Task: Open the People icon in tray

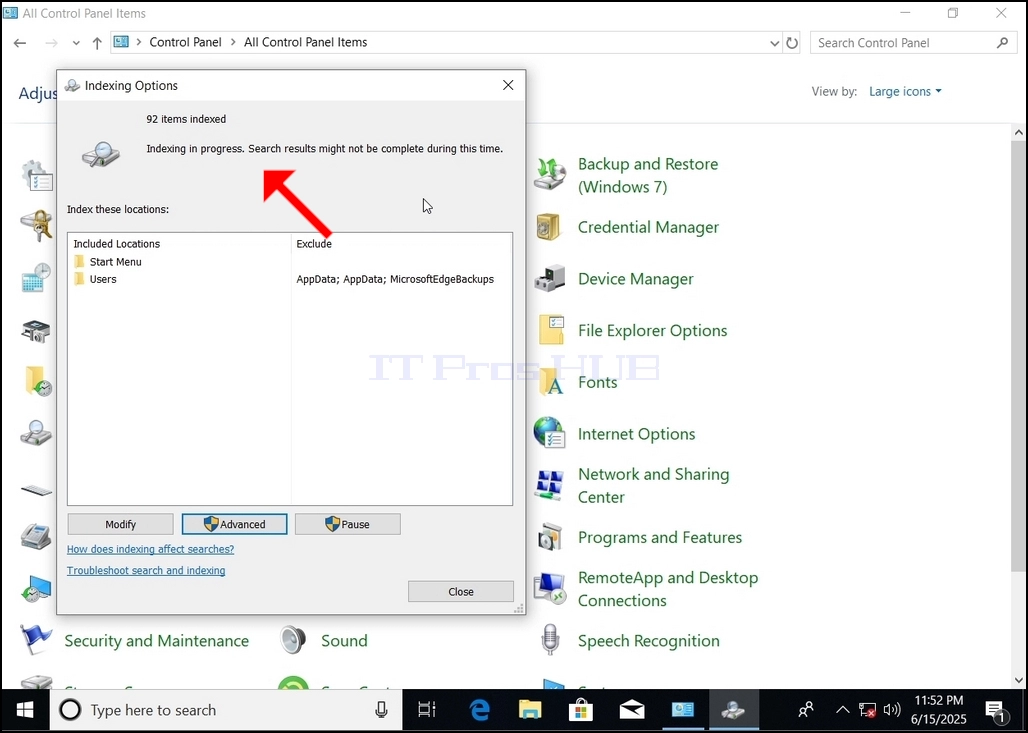Action: pos(806,710)
